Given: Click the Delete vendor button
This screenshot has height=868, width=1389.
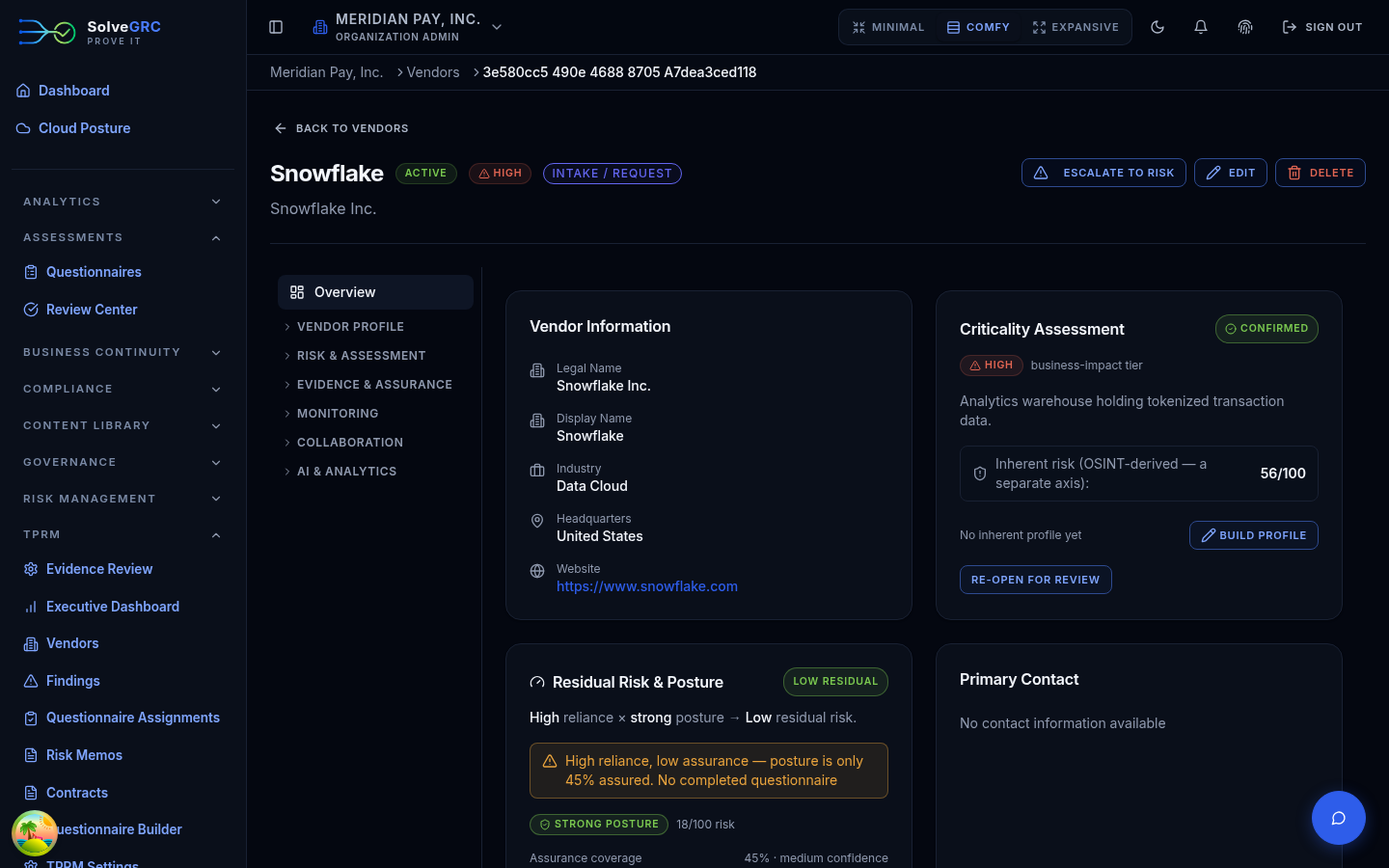Looking at the screenshot, I should (x=1321, y=173).
